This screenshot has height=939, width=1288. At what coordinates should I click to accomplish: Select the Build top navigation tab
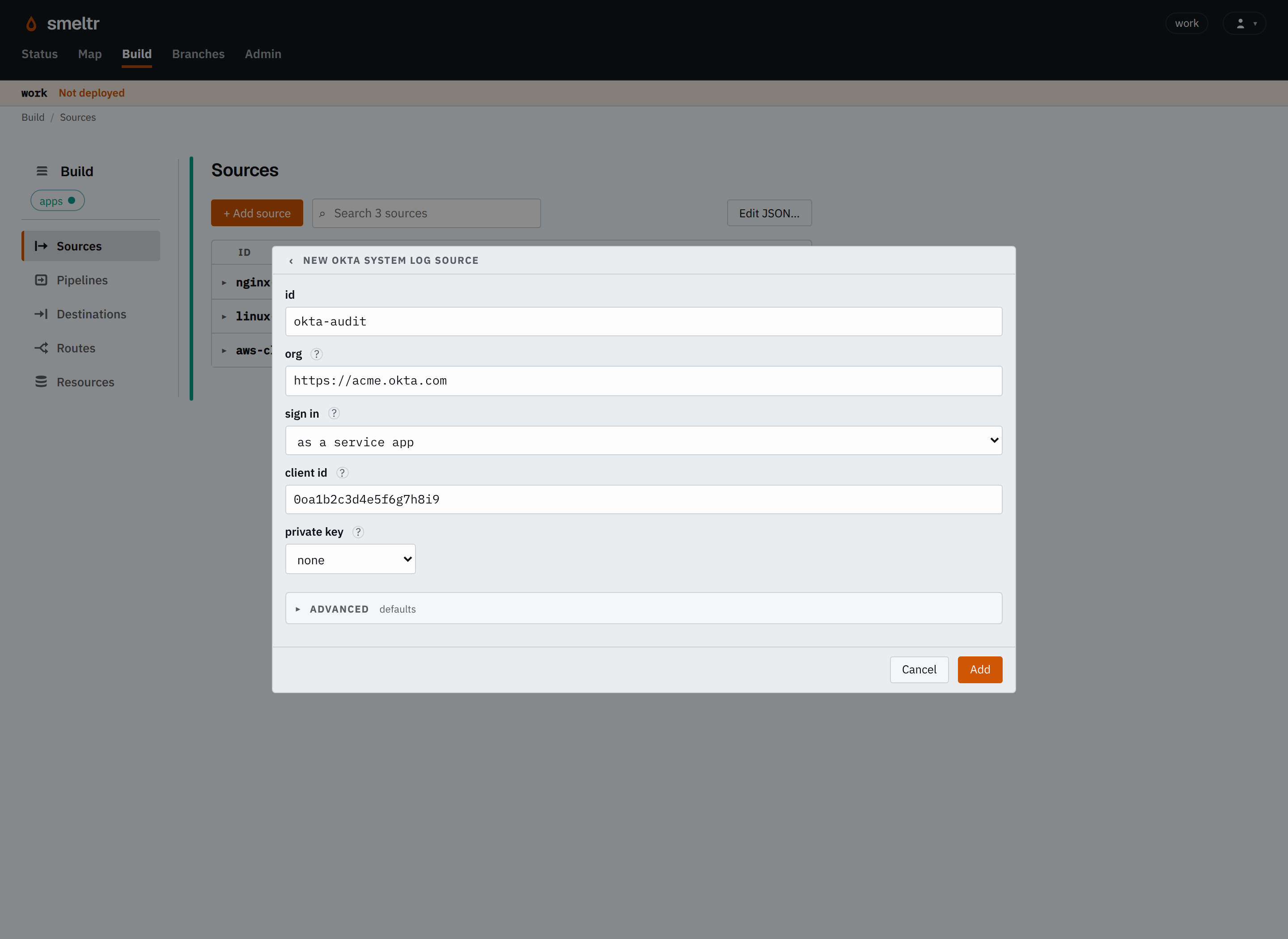pyautogui.click(x=137, y=54)
